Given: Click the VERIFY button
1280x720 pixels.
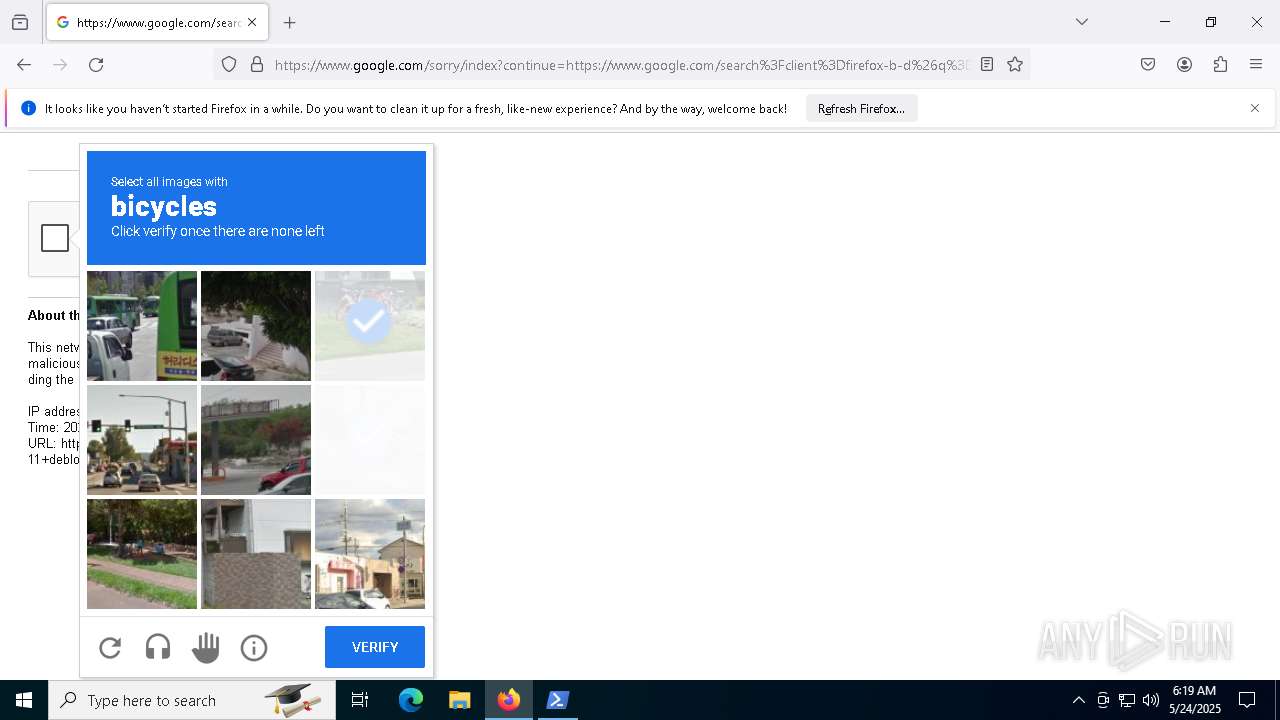Looking at the screenshot, I should [x=375, y=647].
